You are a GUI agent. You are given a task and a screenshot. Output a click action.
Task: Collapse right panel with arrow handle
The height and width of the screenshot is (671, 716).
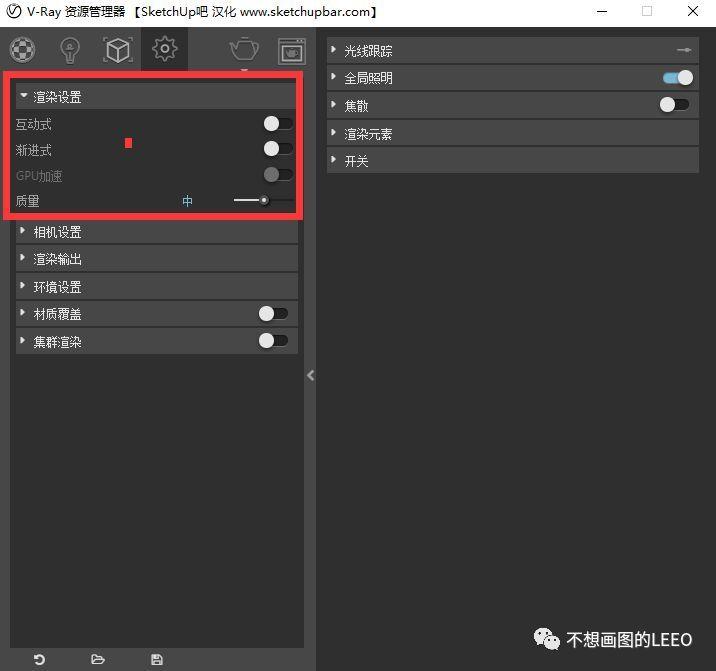[311, 375]
